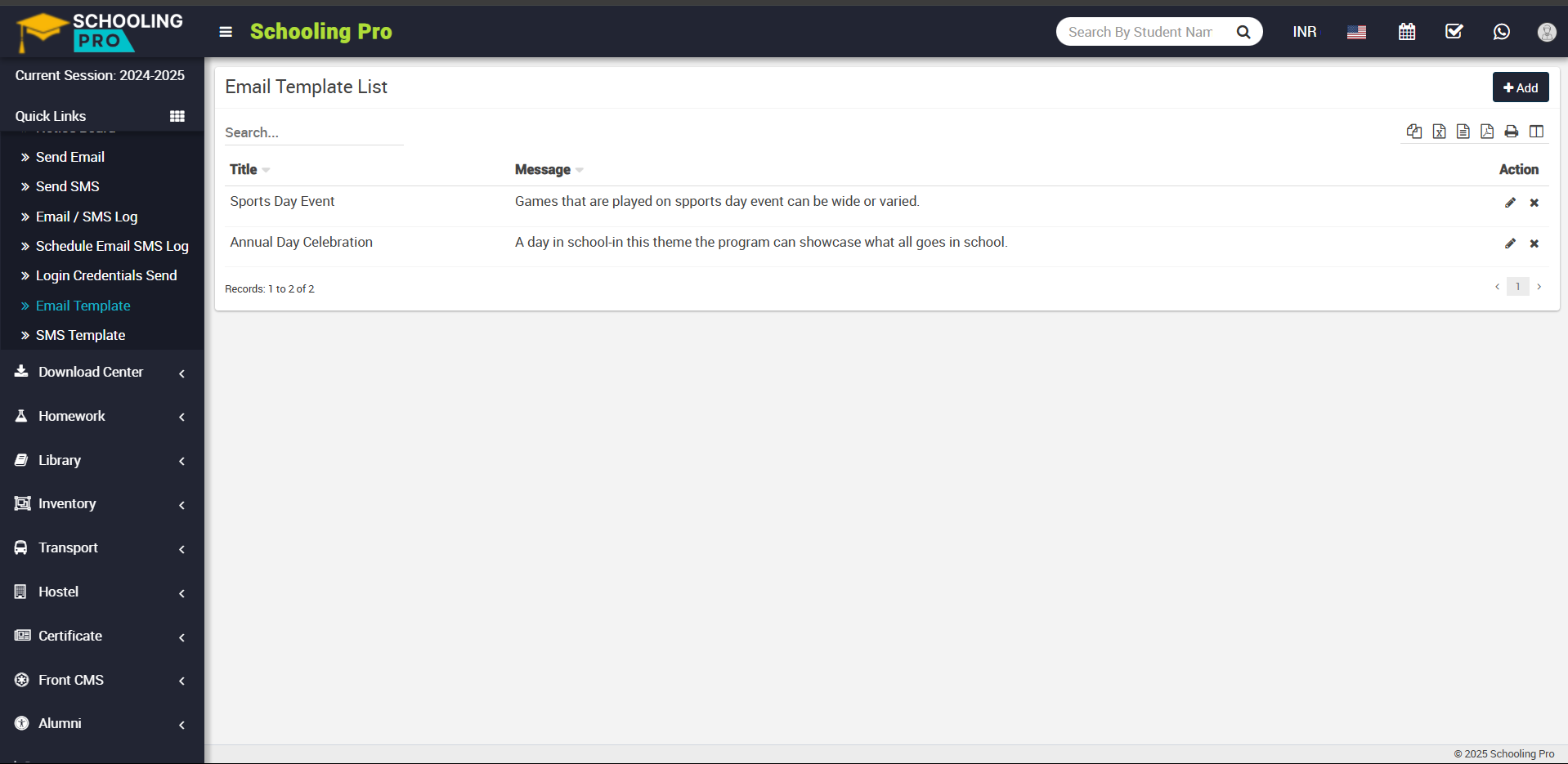The image size is (1568, 764).
Task: Open the task checklist icon
Action: pos(1454,32)
